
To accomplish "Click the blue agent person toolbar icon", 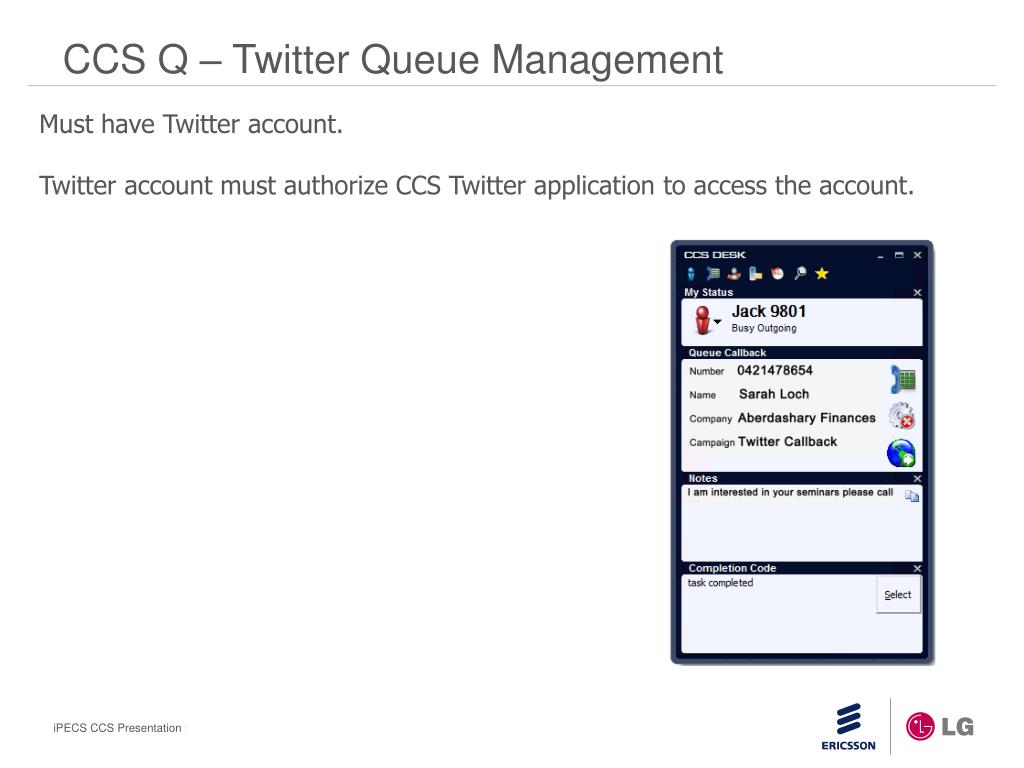I will point(691,274).
